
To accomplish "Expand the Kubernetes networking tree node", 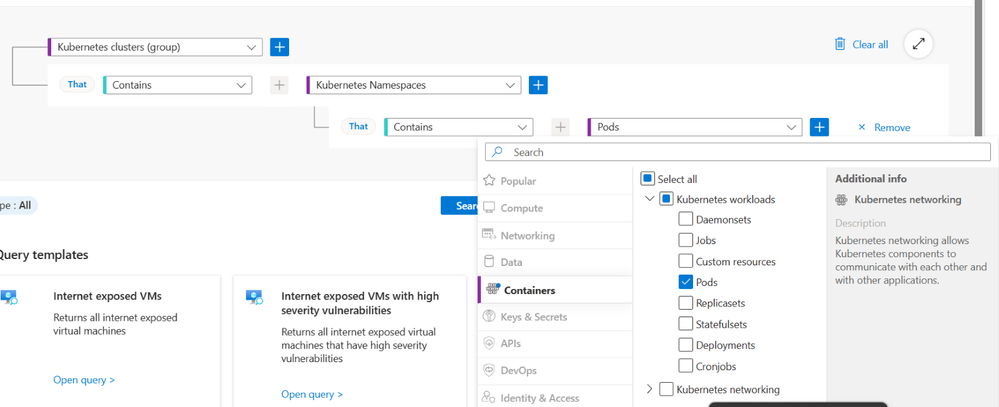I will click(x=649, y=389).
